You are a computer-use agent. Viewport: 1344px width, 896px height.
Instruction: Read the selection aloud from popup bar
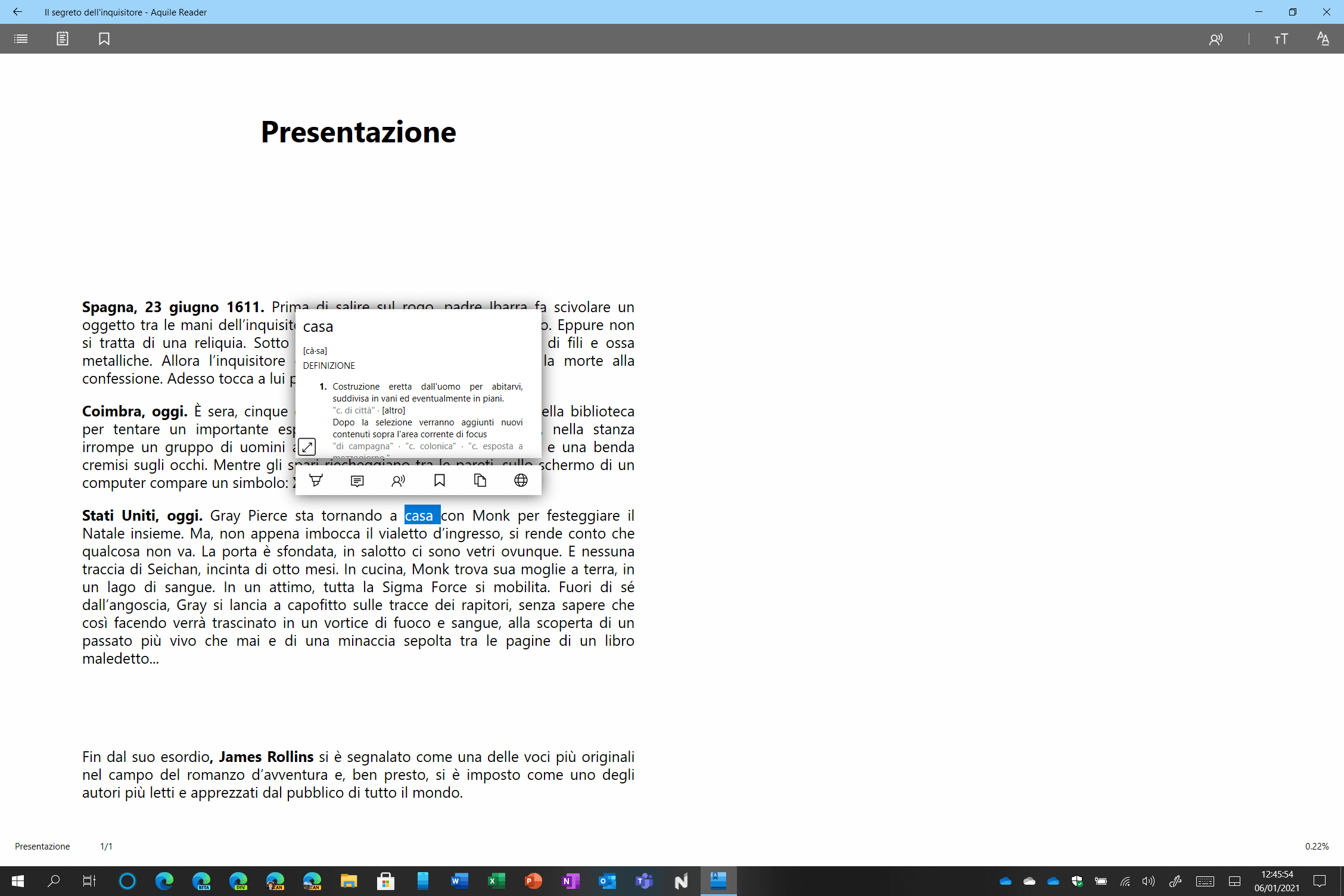tap(398, 481)
